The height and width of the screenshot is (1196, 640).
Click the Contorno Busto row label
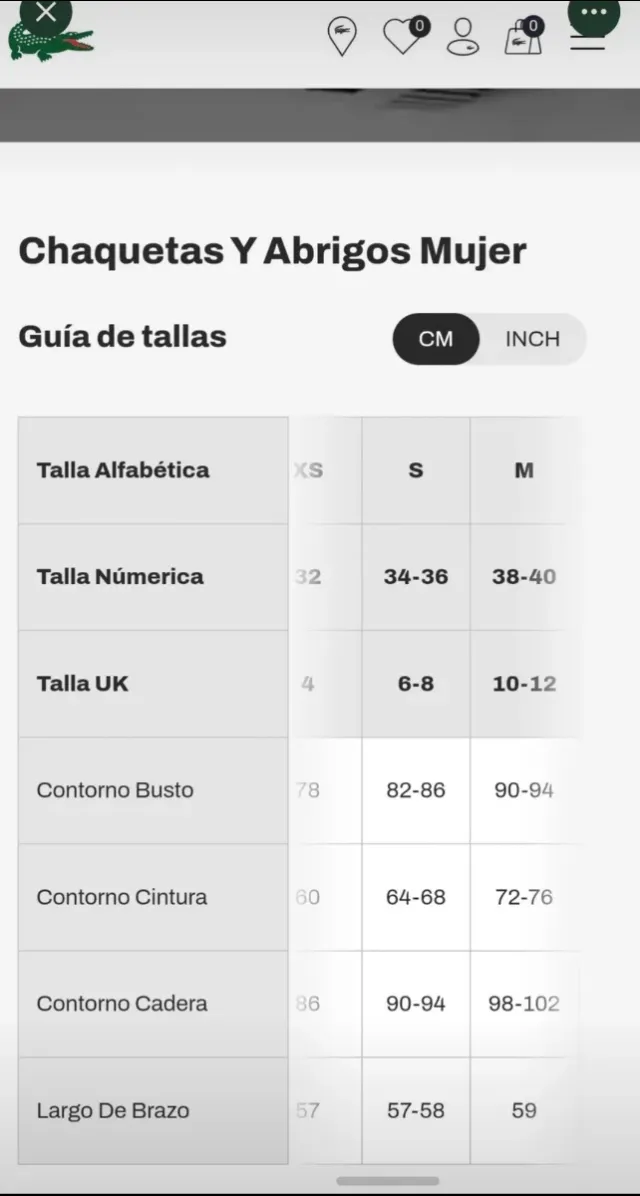pos(115,790)
